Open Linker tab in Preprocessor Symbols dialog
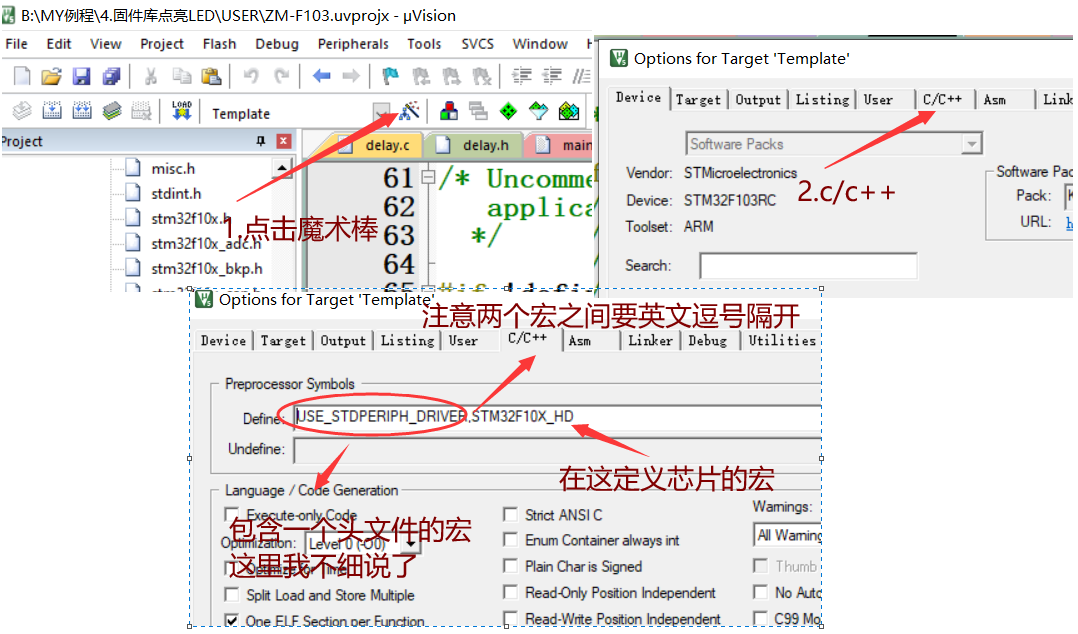Image resolution: width=1078 pixels, height=634 pixels. click(650, 340)
